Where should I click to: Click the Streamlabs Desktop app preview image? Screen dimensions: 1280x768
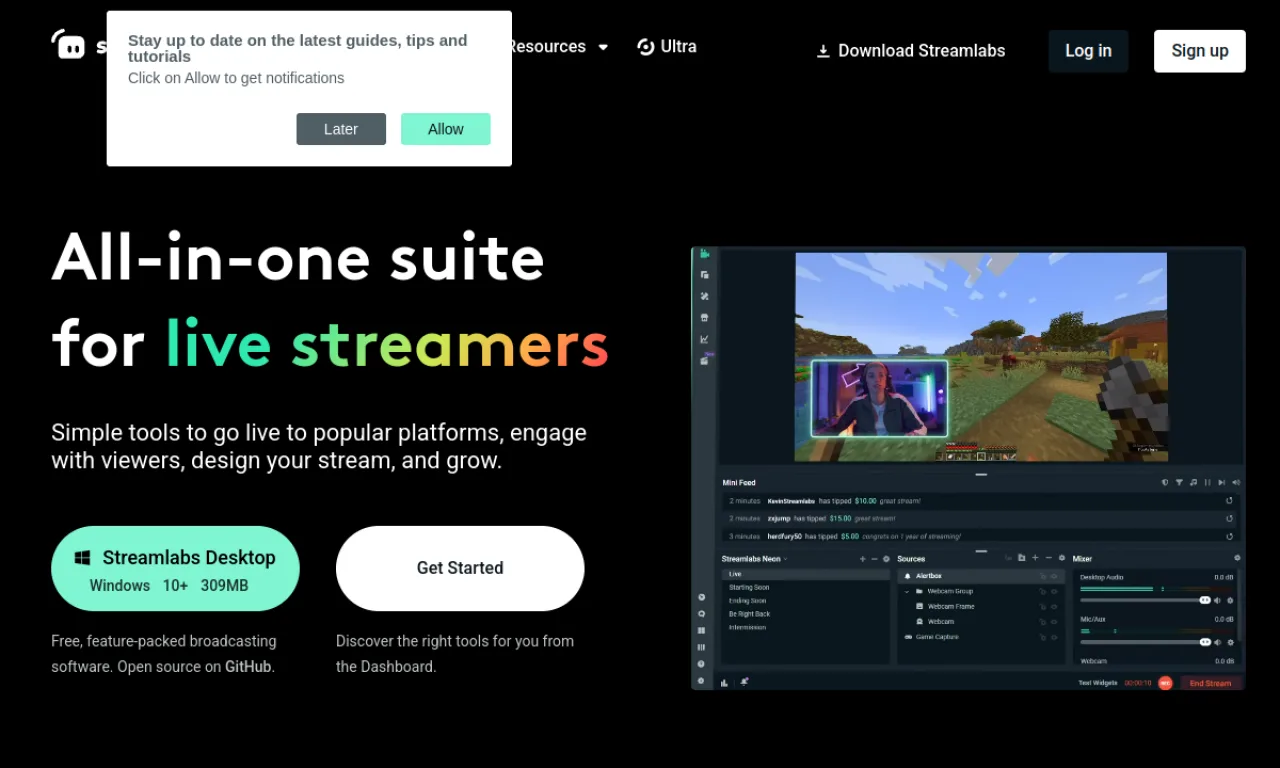968,469
